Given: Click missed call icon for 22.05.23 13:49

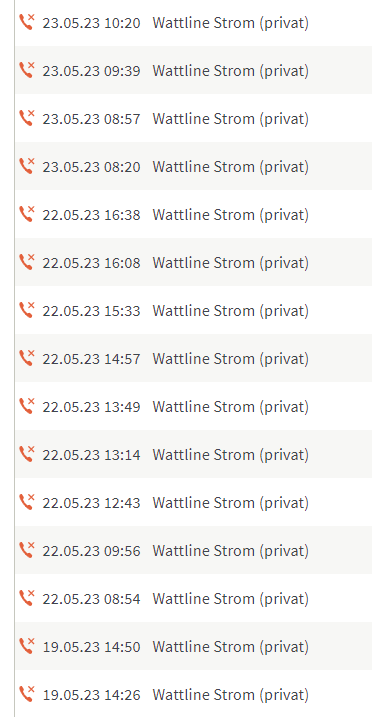Looking at the screenshot, I should [x=27, y=406].
